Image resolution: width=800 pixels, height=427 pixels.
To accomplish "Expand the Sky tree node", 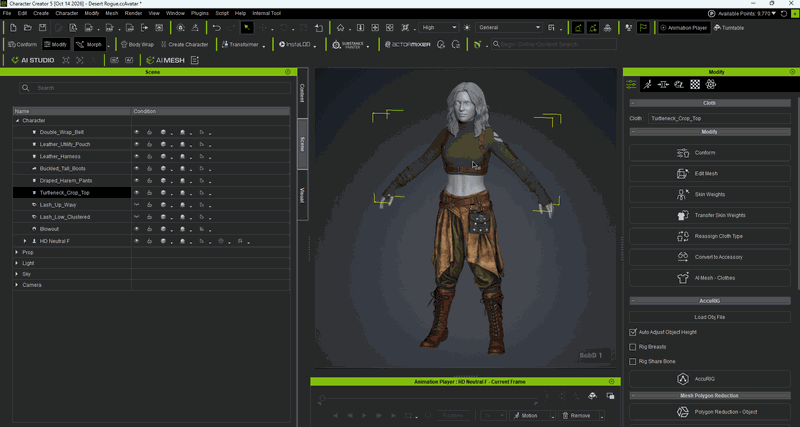I will [17, 274].
